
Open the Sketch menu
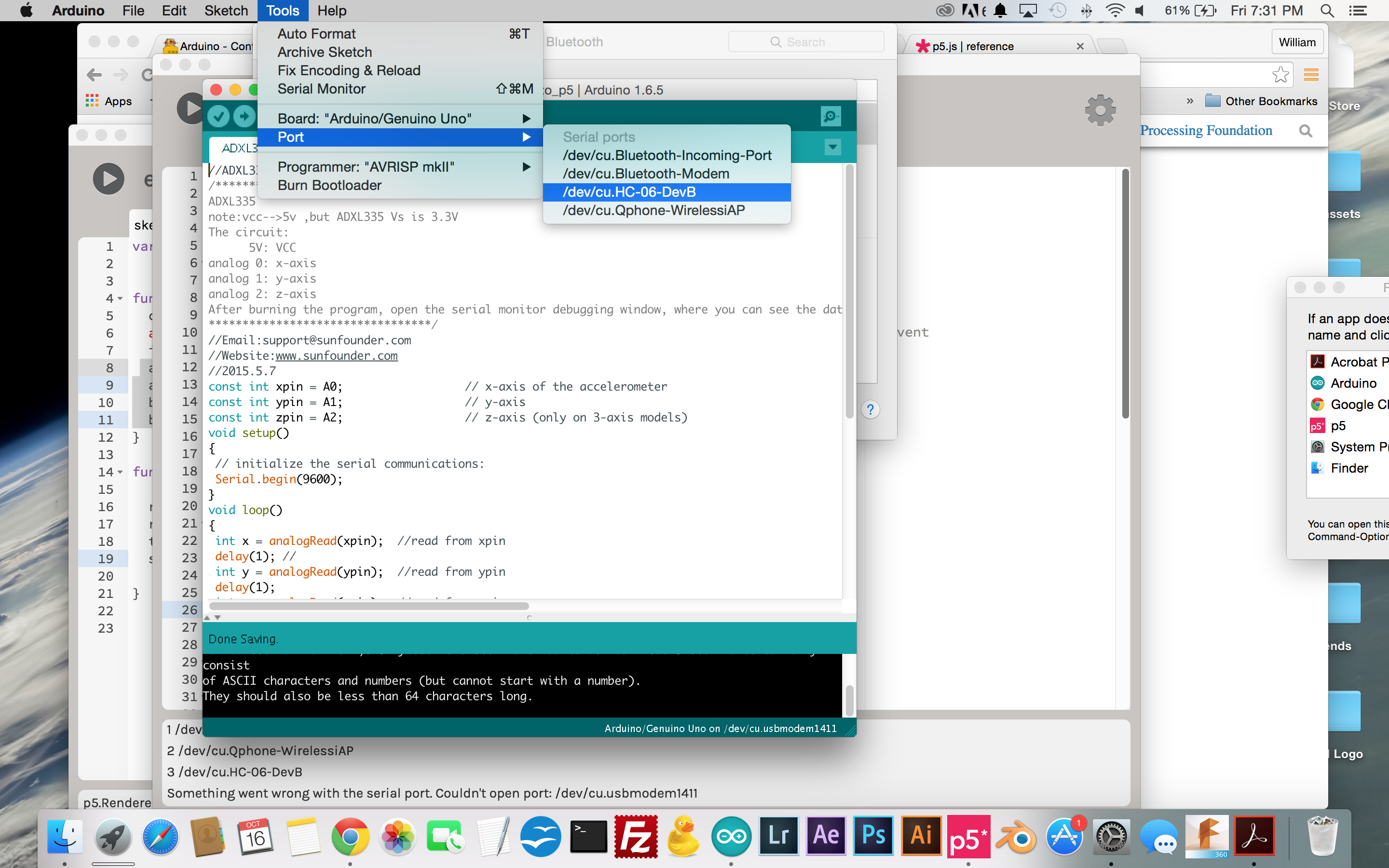tap(226, 10)
